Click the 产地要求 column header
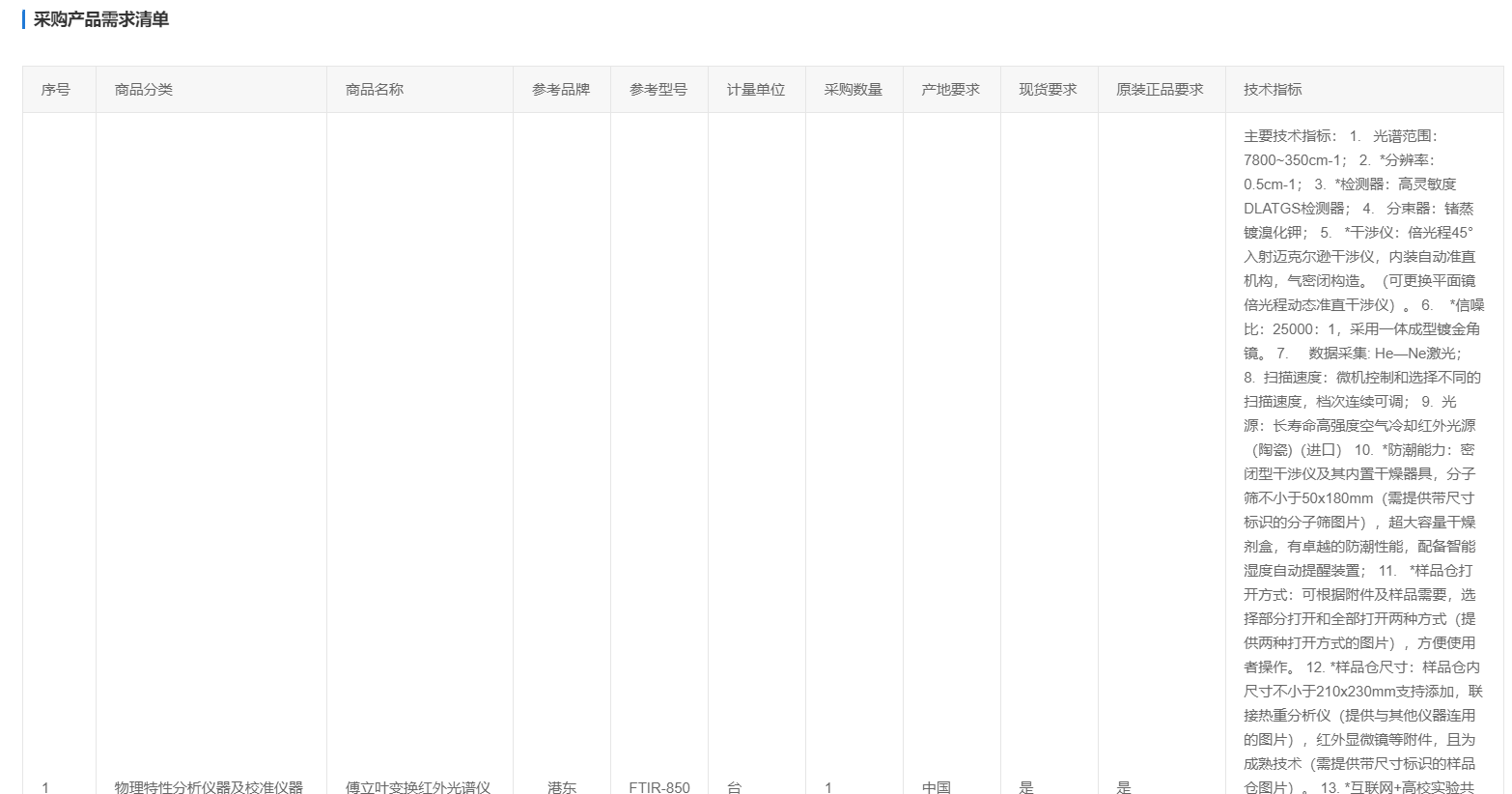This screenshot has width=1512, height=794. pyautogui.click(x=950, y=89)
